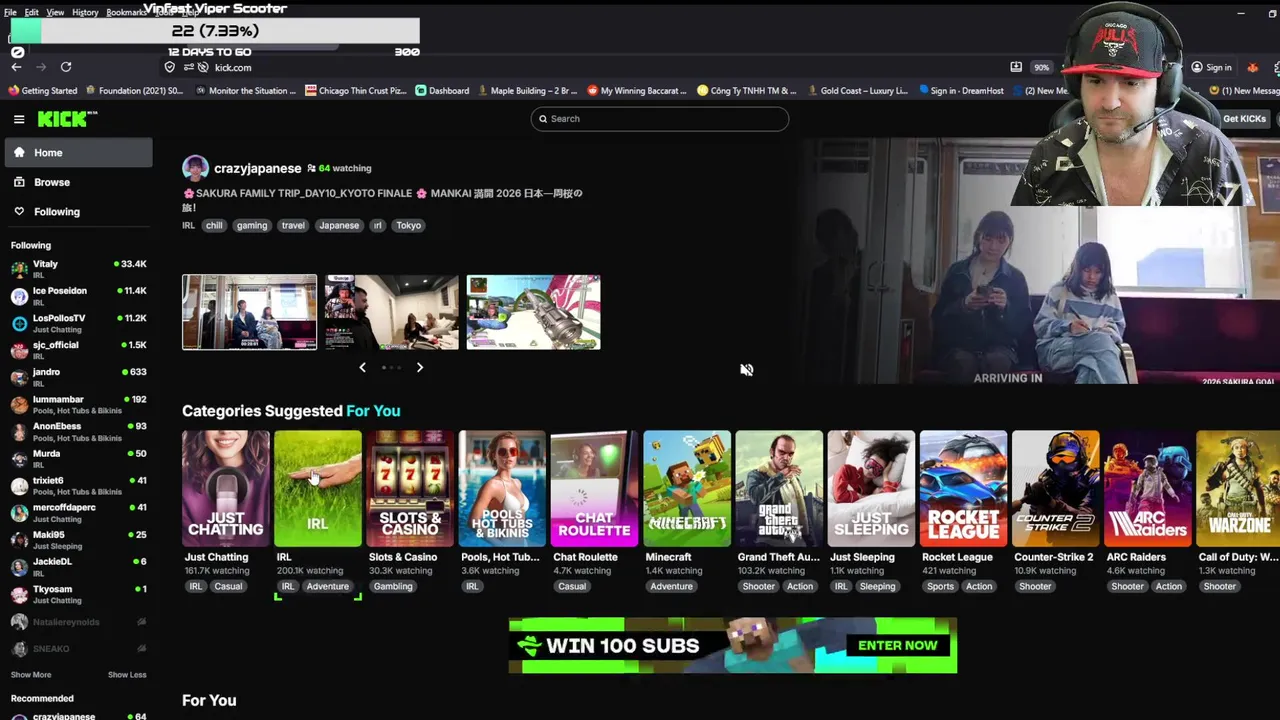Screen dimensions: 1280x720
Task: Click the 'Tokyo' stream tag
Action: [408, 226]
